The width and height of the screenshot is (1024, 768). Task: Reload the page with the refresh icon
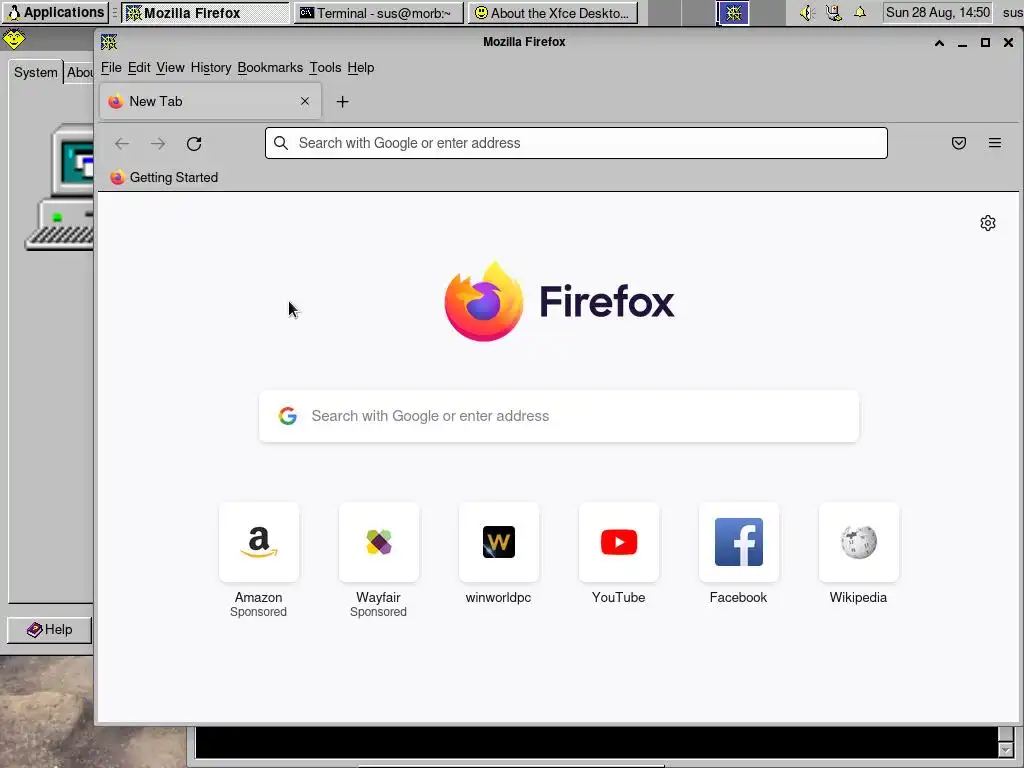coord(194,144)
